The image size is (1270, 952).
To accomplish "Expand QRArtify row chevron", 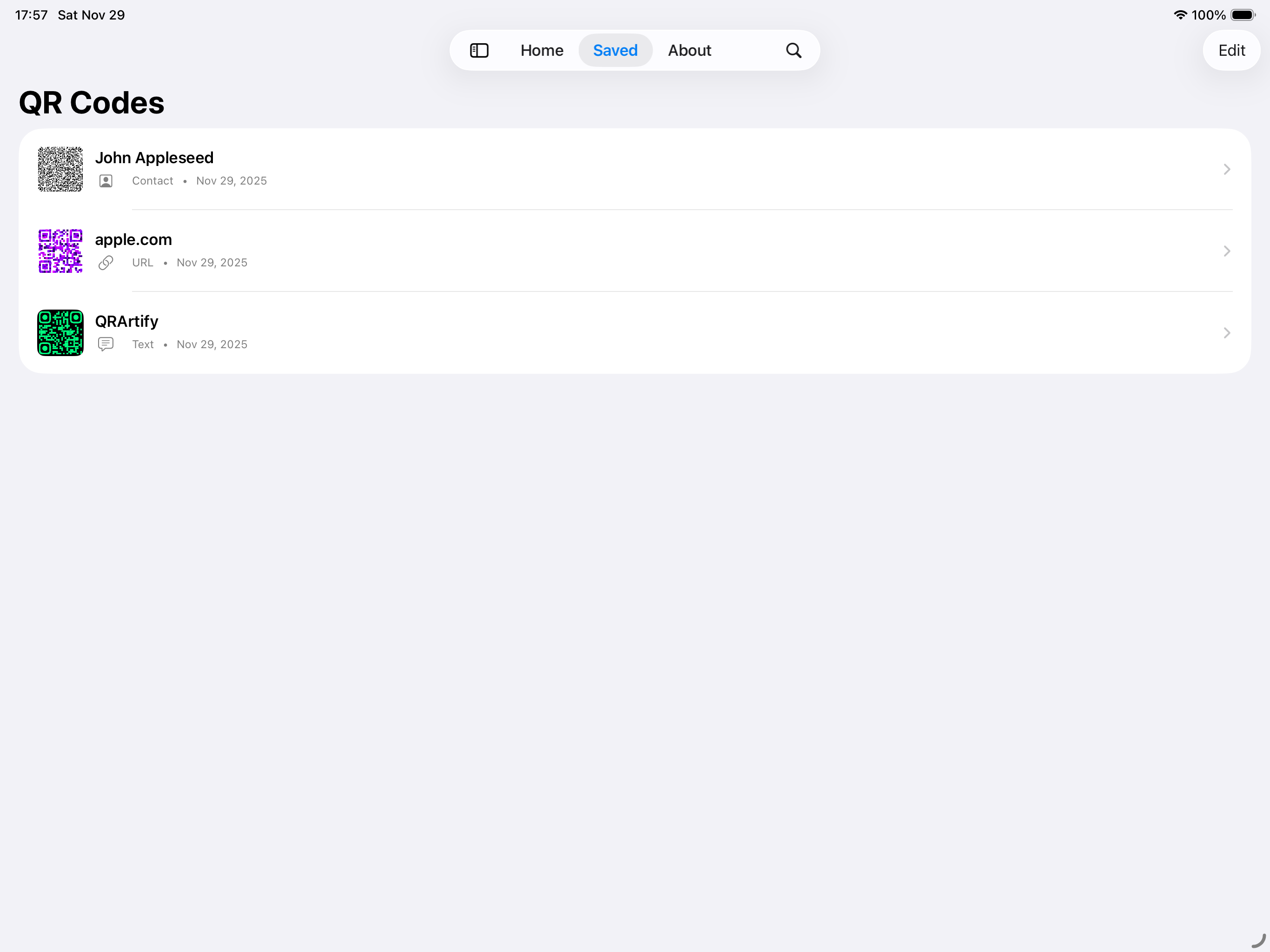I will point(1226,333).
